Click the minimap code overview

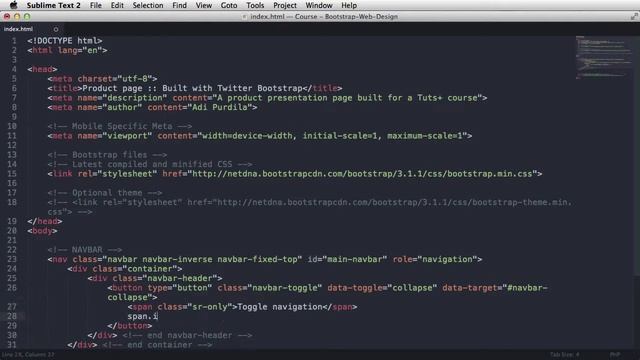604,57
